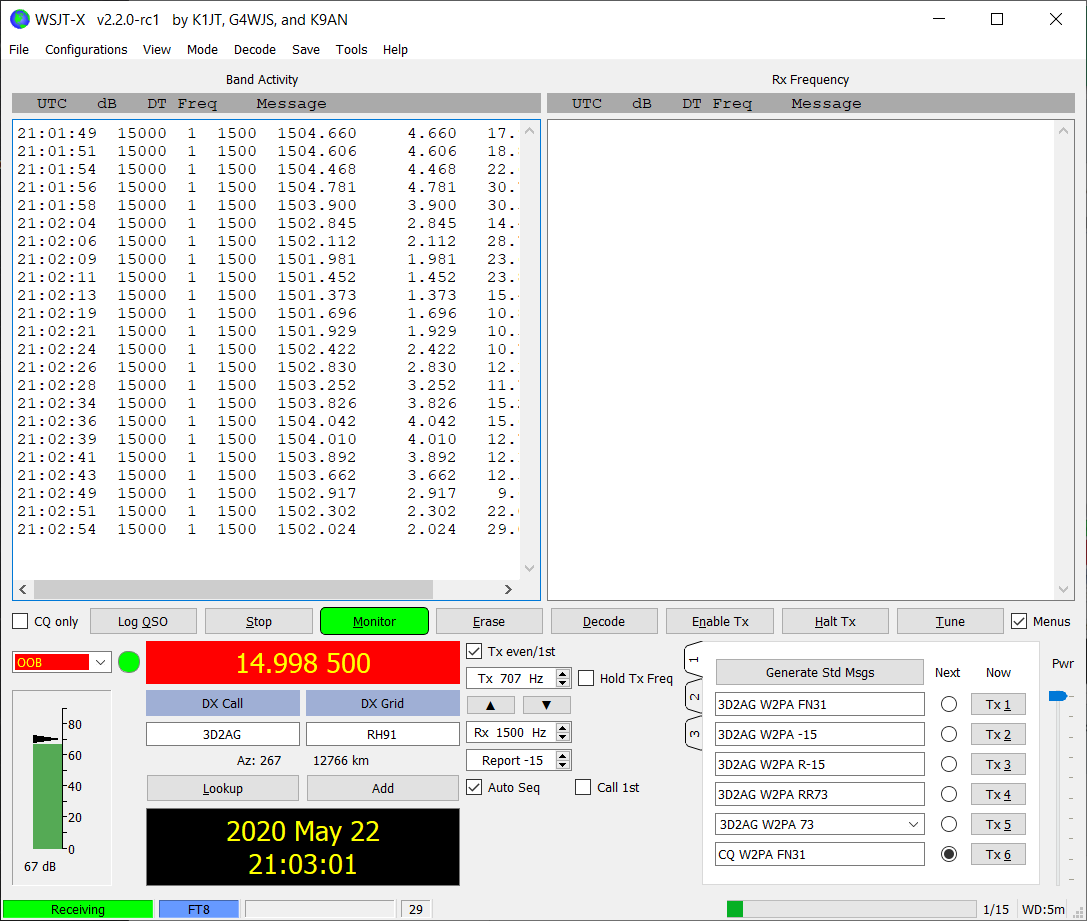This screenshot has width=1087, height=921.
Task: Click the down arrow frequency shift button
Action: tap(546, 705)
